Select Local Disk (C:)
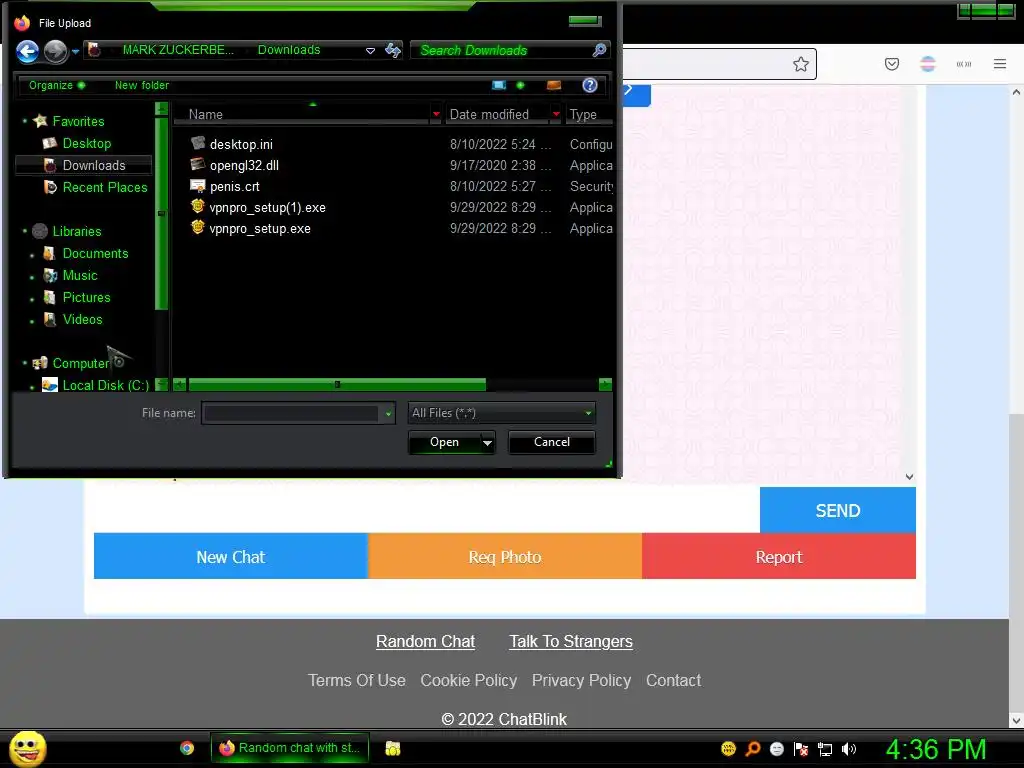Screen dimensions: 1024x768 click(105, 385)
